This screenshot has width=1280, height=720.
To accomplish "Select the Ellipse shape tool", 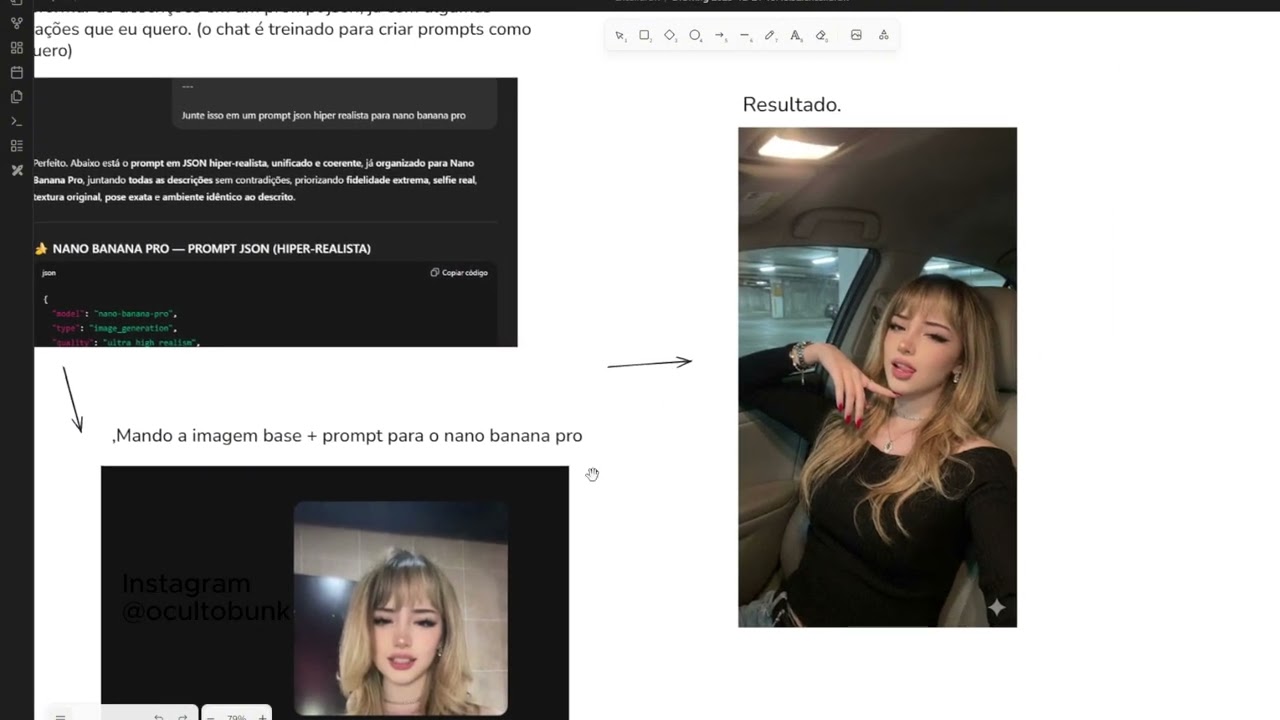I will point(695,35).
